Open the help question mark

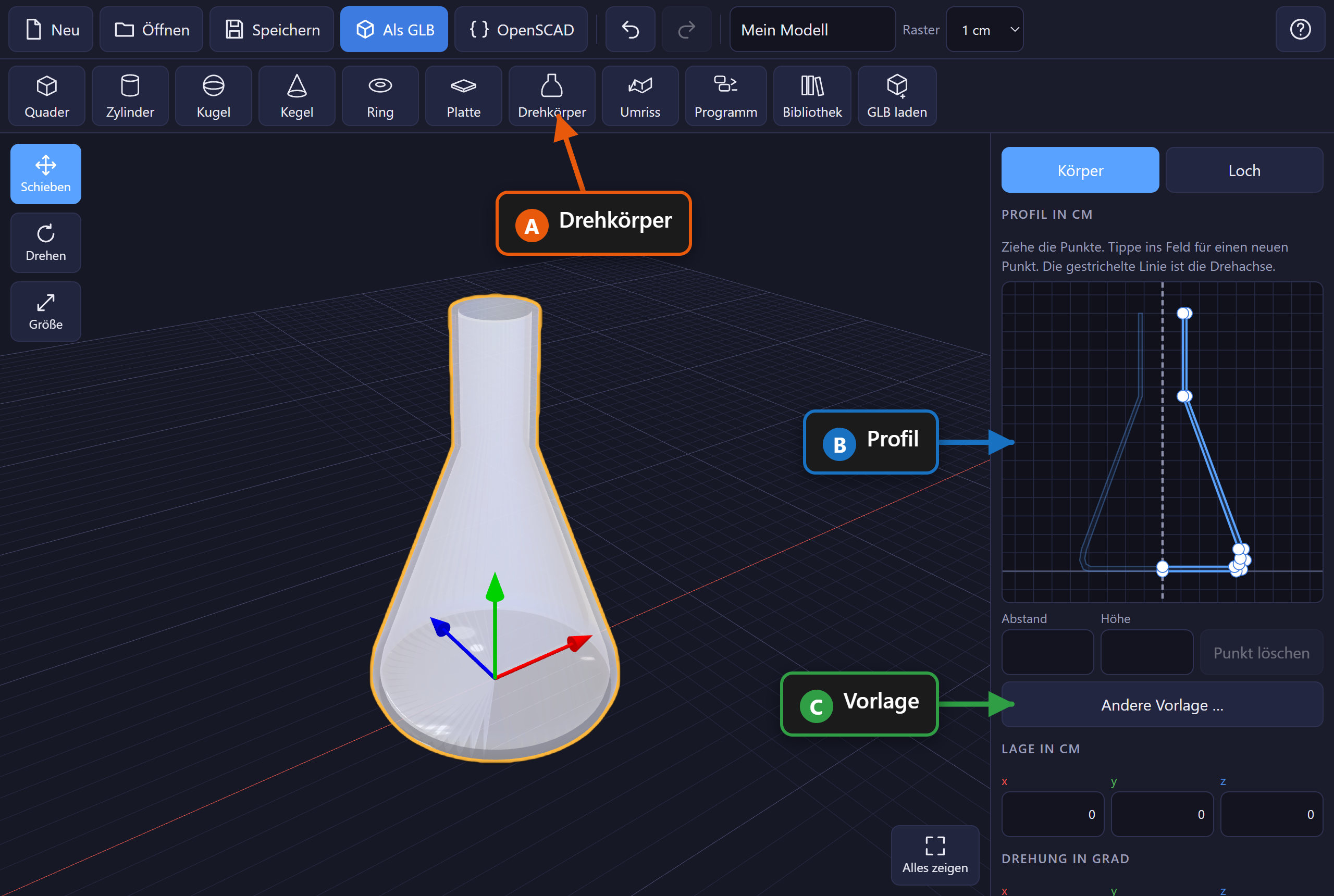point(1300,29)
